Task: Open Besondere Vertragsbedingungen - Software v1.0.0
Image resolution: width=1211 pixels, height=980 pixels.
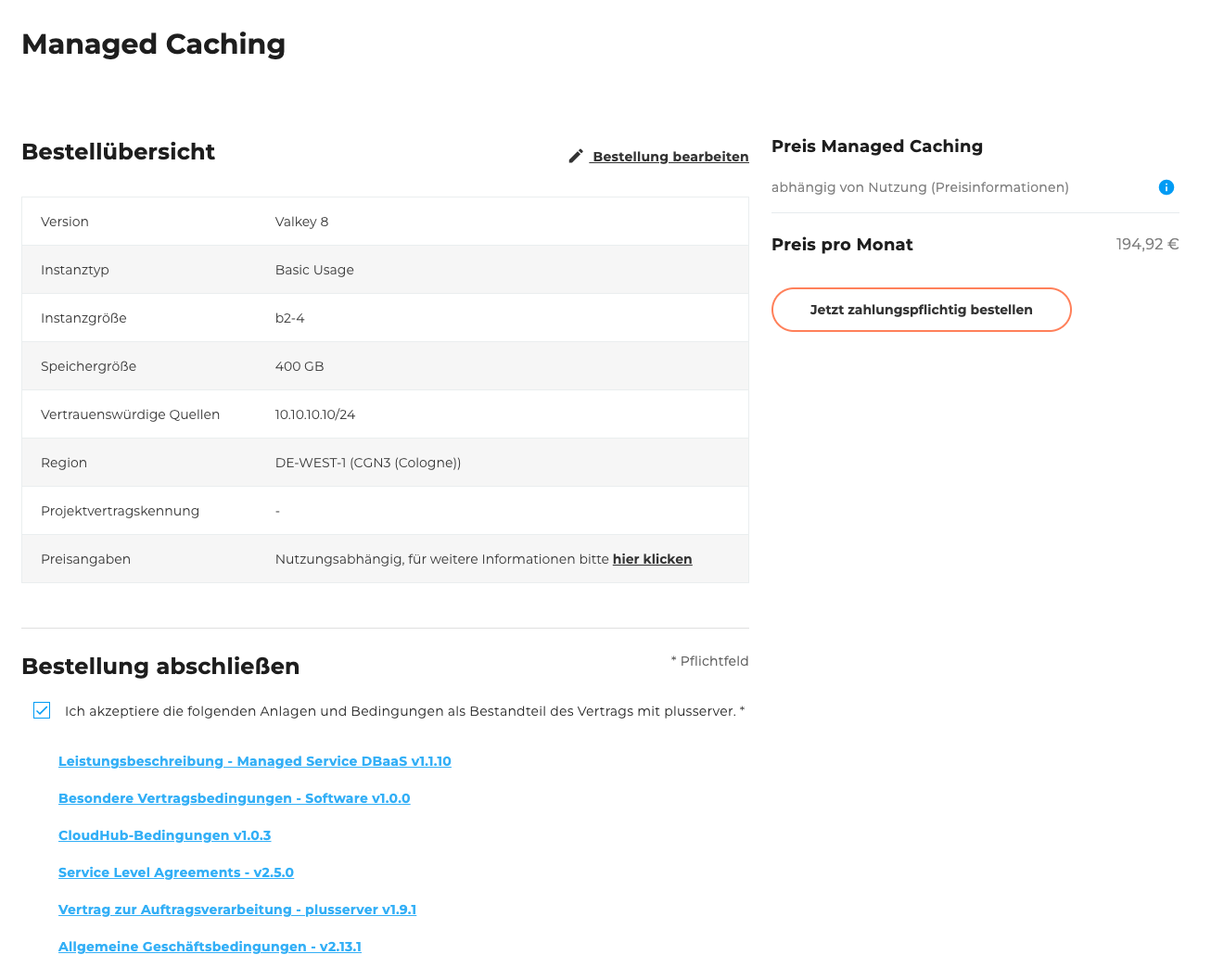Action: click(x=234, y=798)
